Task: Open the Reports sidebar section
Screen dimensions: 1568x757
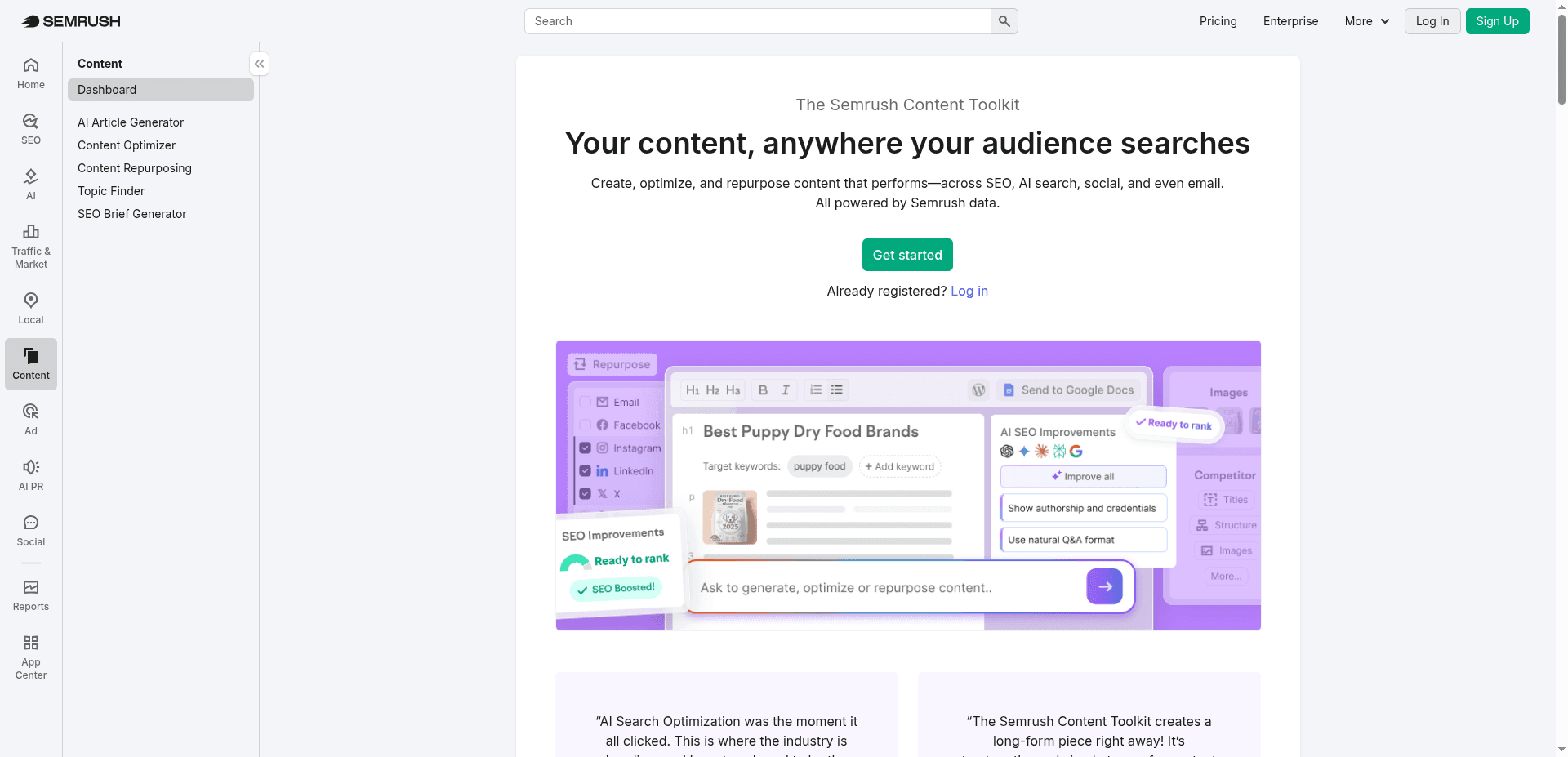Action: [x=31, y=595]
